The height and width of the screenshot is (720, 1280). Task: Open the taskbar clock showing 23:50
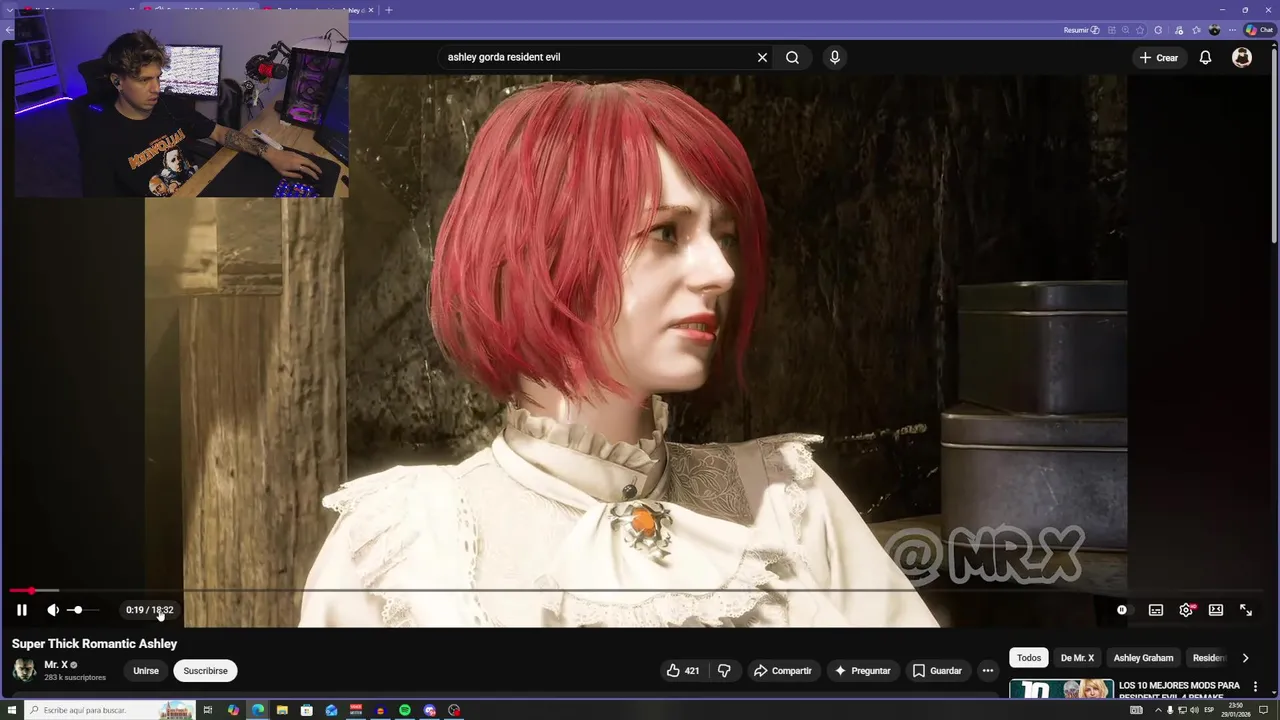pos(1238,710)
